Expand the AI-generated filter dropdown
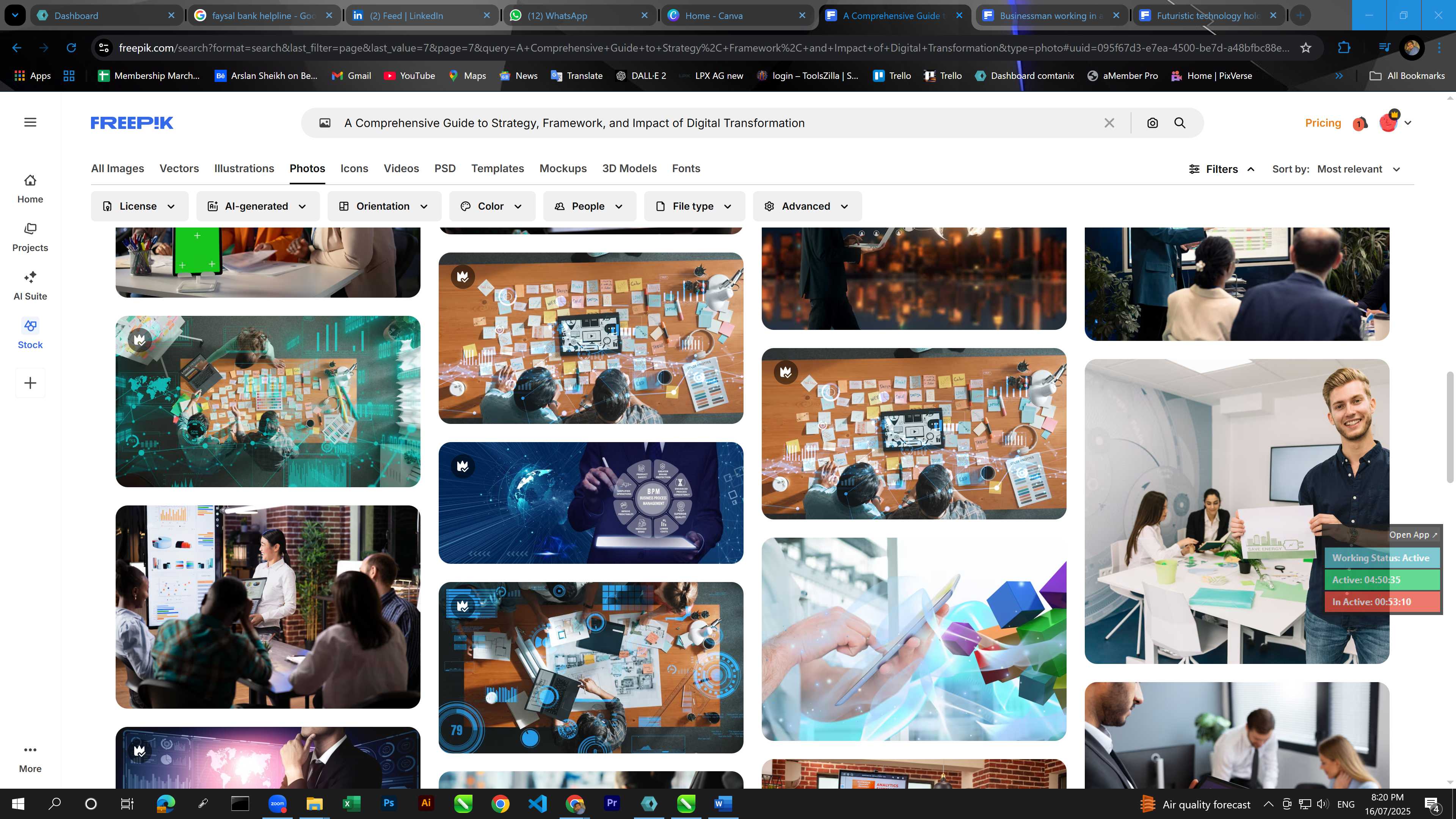The height and width of the screenshot is (819, 1456). coord(258,206)
